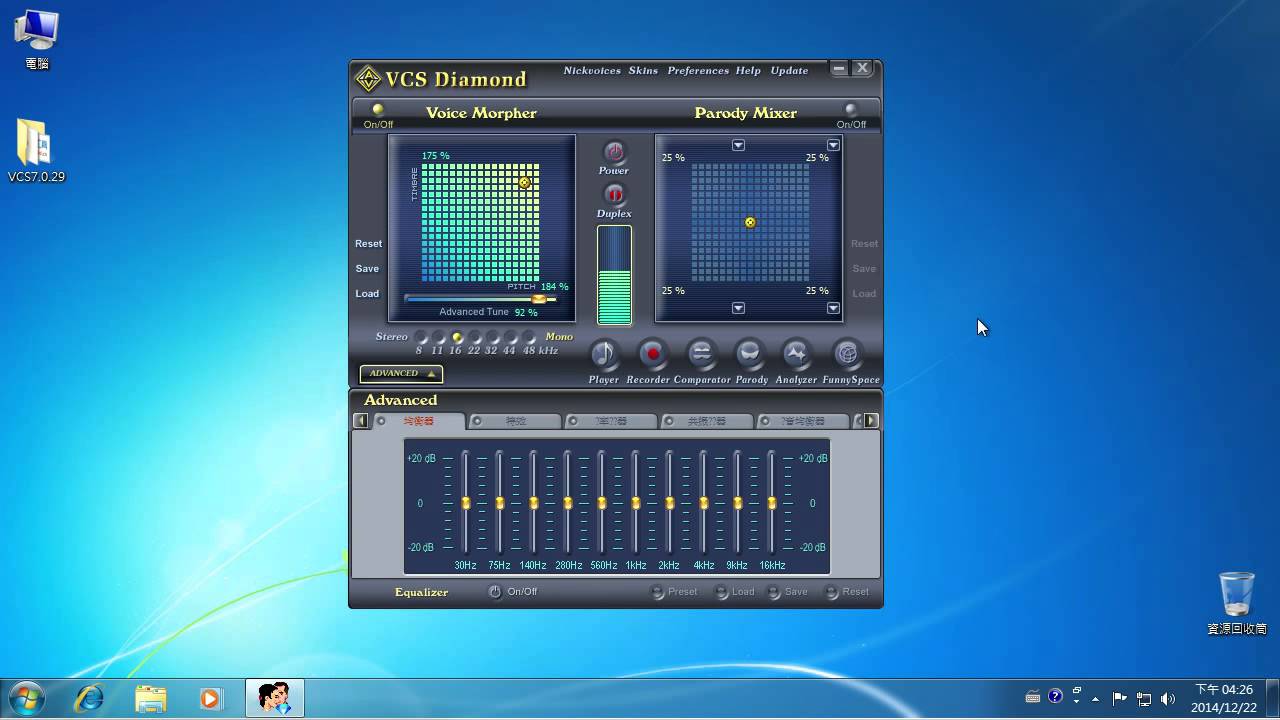The width and height of the screenshot is (1280, 720).
Task: Open the Preferences menu
Action: 698,71
